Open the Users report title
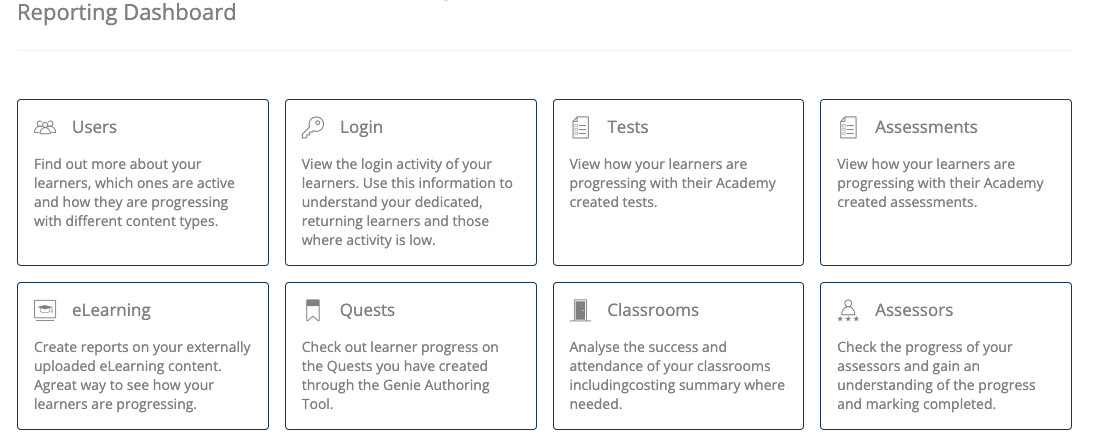1096x442 pixels. pyautogui.click(x=94, y=128)
